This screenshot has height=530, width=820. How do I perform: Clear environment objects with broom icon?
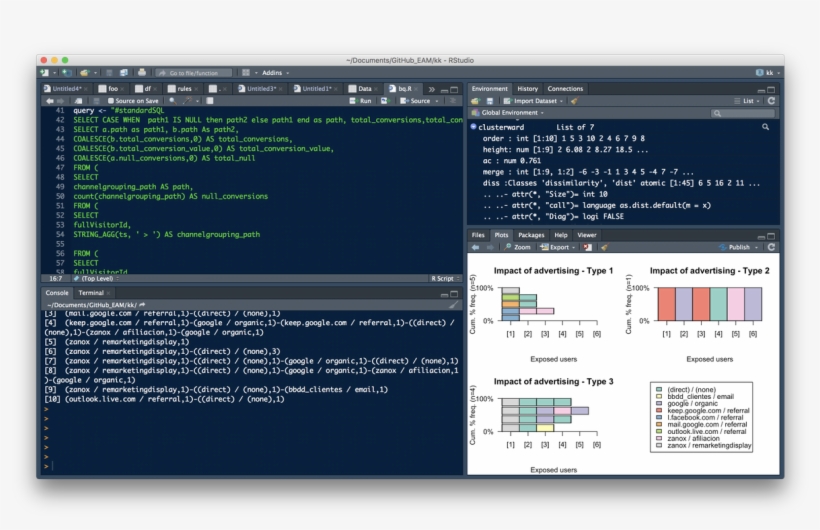(574, 101)
